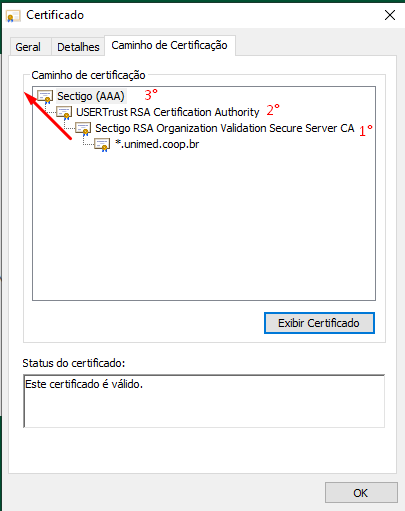405x511 pixels.
Task: Click the 'Status do certificado:' label
Action: click(74, 363)
